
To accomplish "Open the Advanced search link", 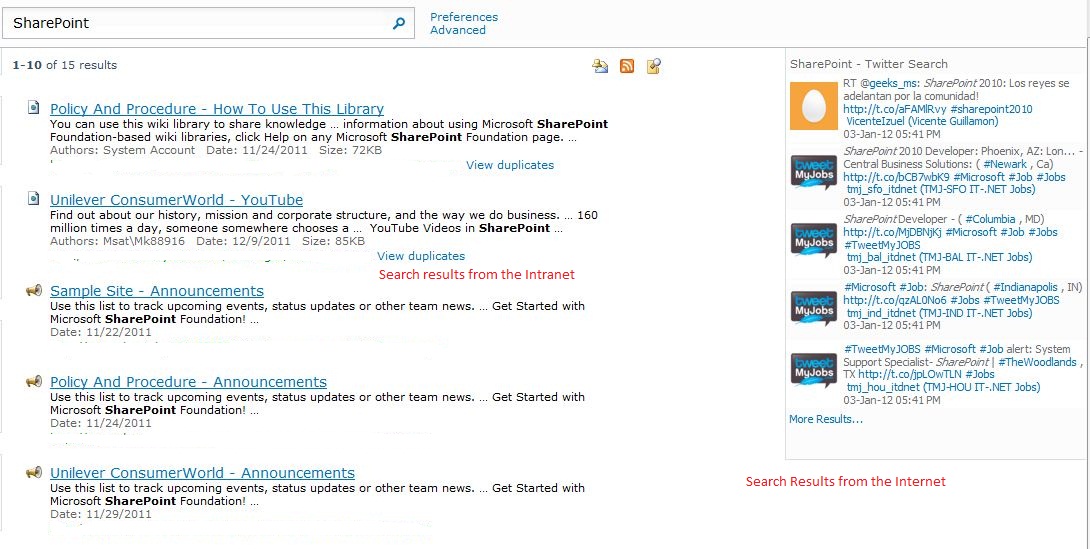I will pos(457,30).
